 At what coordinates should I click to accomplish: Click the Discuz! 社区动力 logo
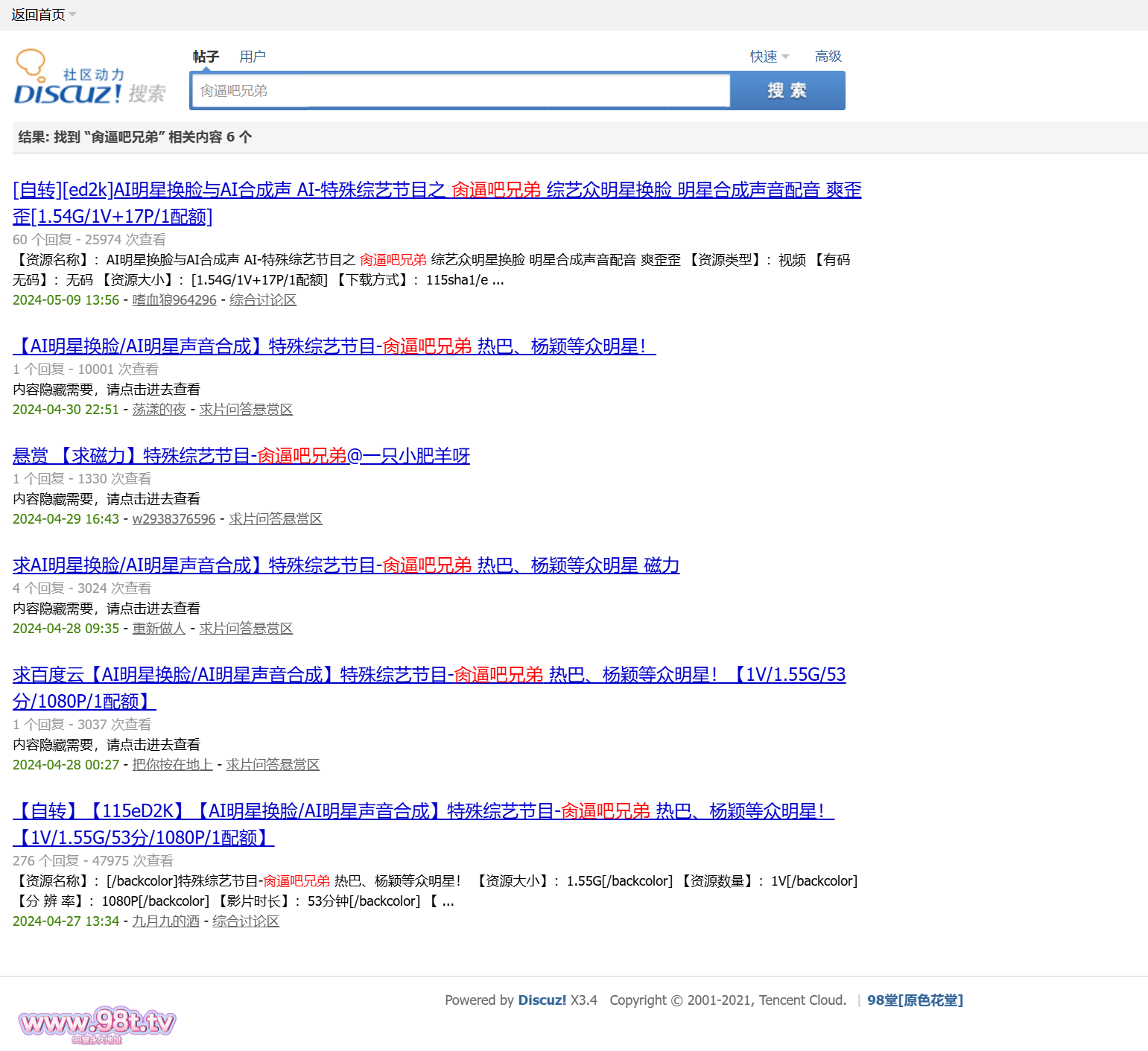[89, 77]
